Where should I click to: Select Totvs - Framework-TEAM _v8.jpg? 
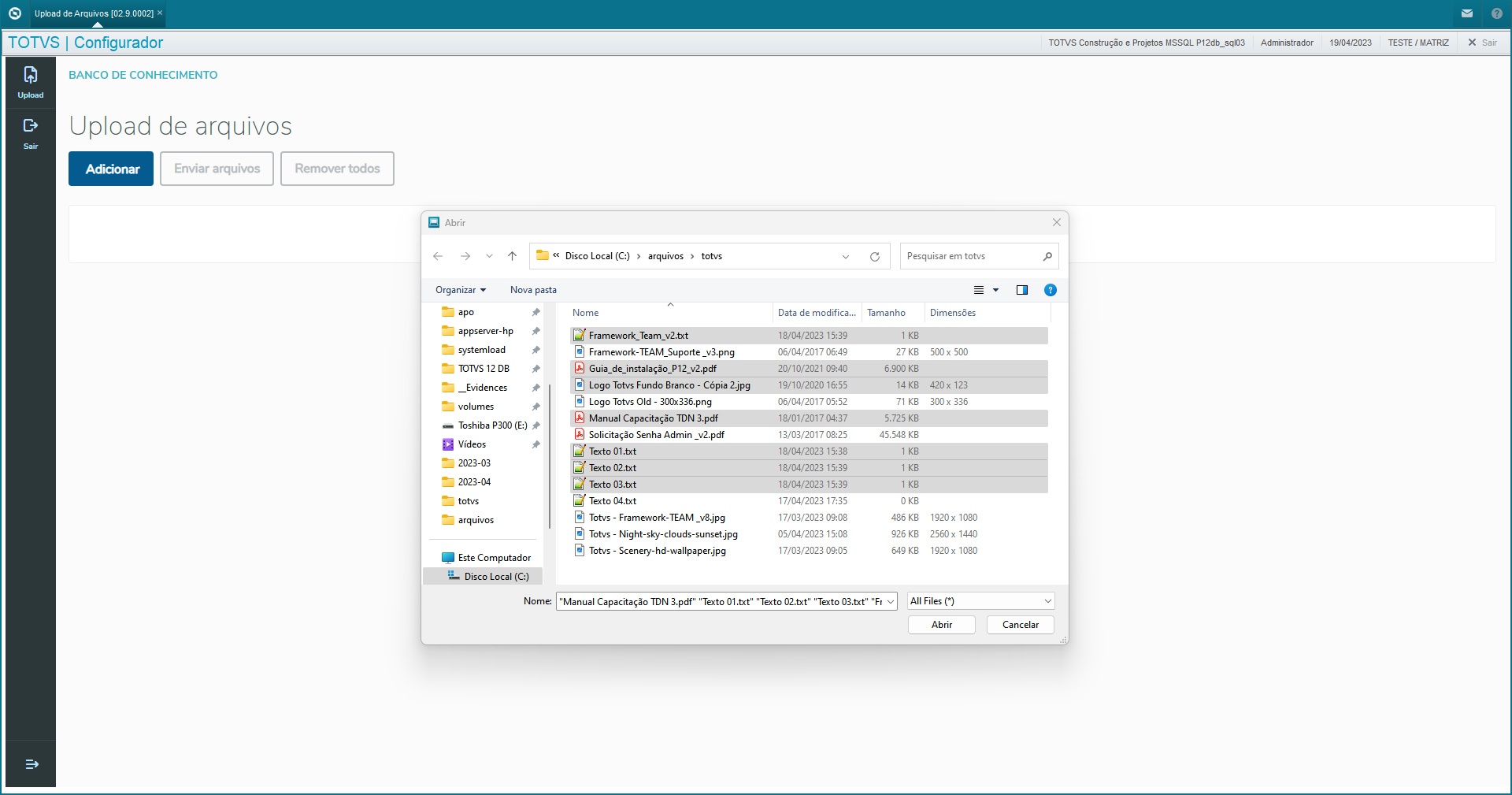[809, 518]
